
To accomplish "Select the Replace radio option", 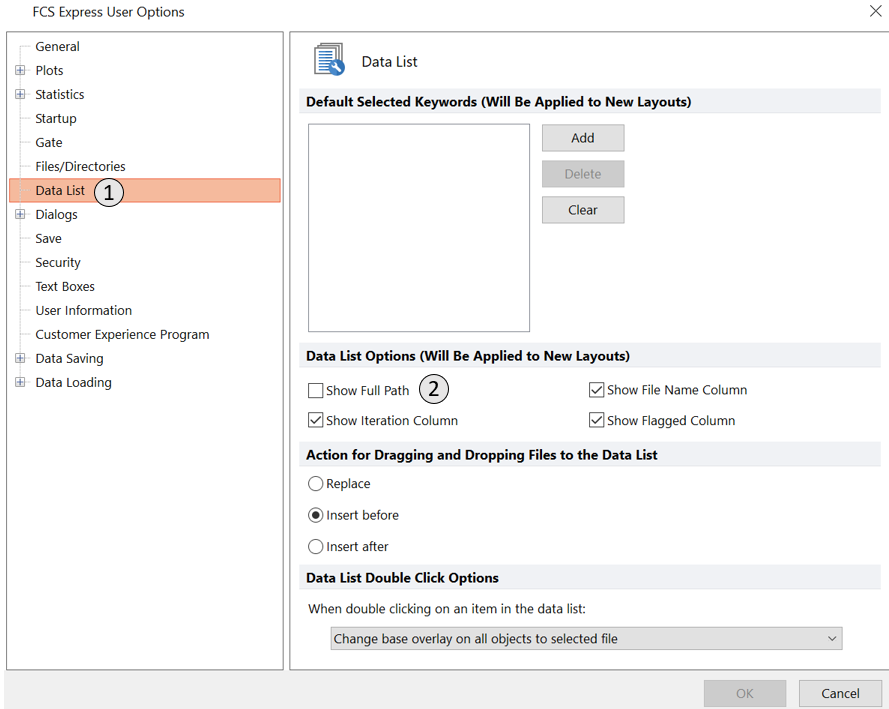I will pyautogui.click(x=315, y=483).
